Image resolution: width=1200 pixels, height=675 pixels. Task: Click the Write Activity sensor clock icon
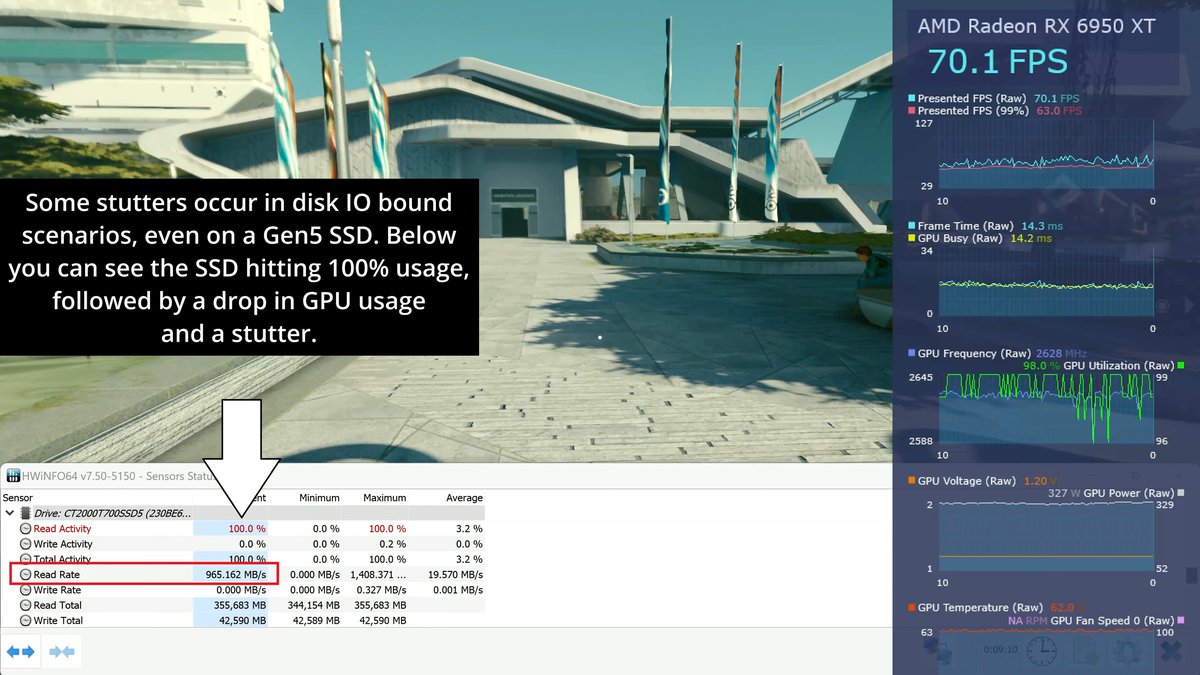point(25,544)
